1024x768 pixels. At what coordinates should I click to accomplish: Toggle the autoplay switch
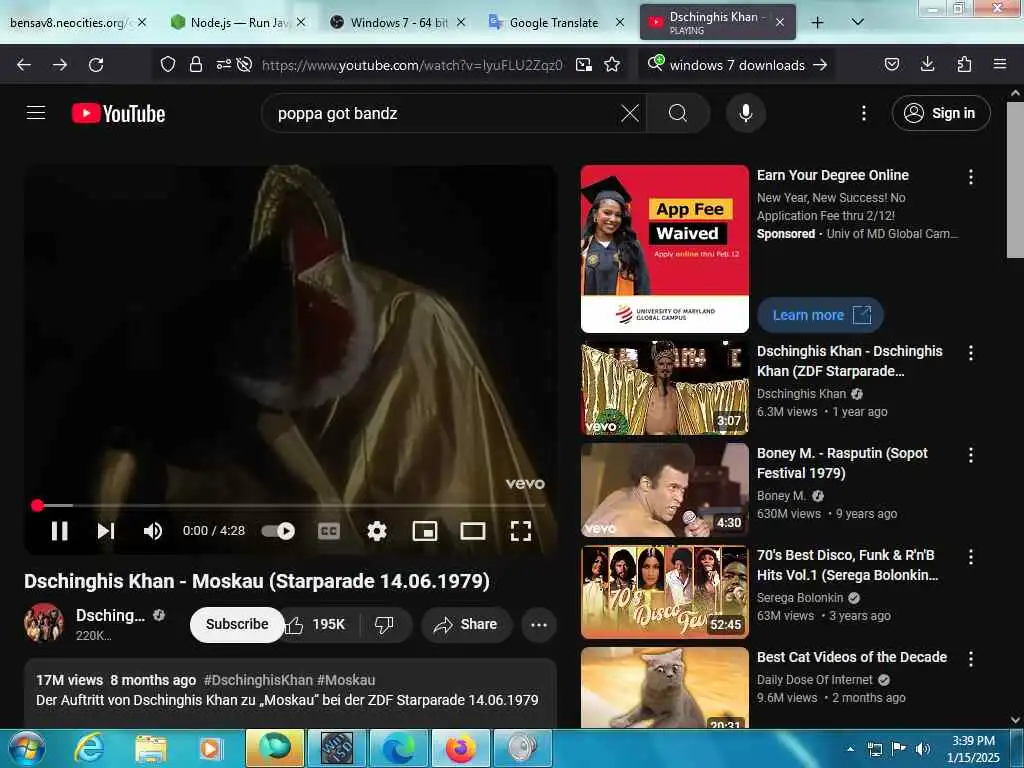click(x=278, y=531)
